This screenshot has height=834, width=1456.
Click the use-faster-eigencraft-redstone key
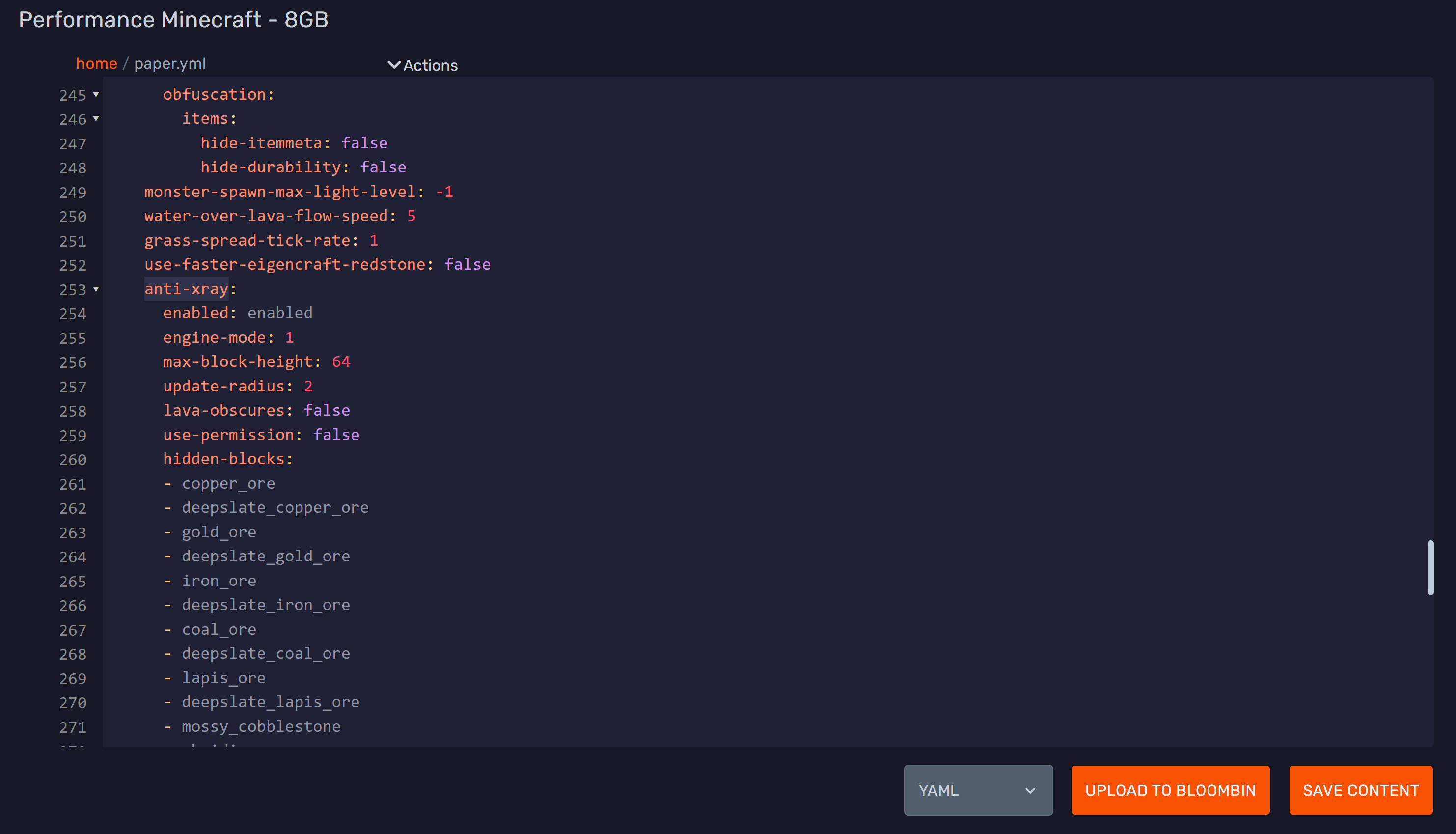point(284,264)
